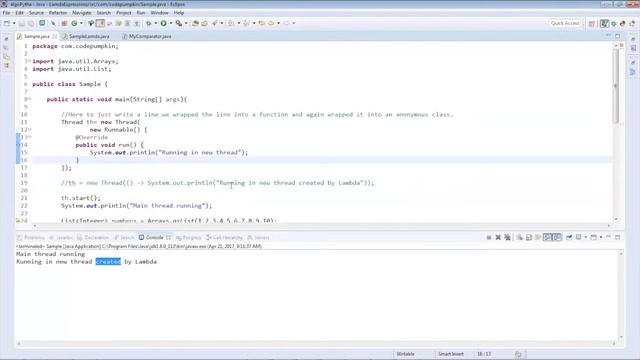
Task: Open the Servers view tab
Action: point(258,238)
